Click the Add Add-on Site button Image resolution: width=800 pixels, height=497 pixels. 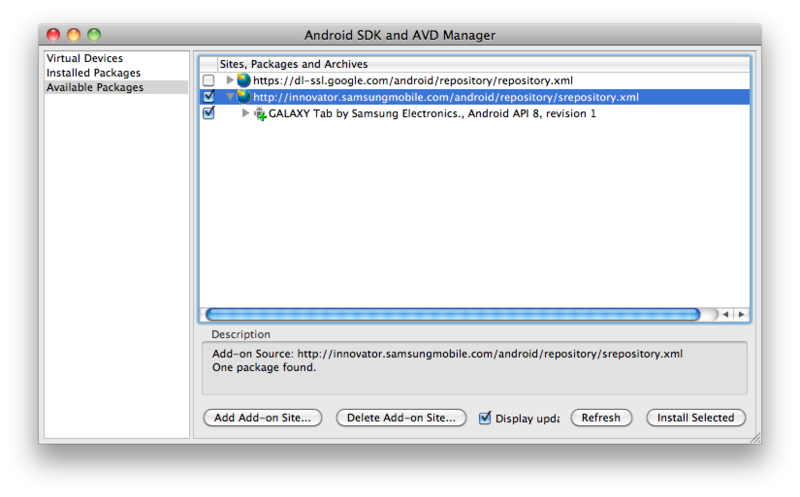262,417
